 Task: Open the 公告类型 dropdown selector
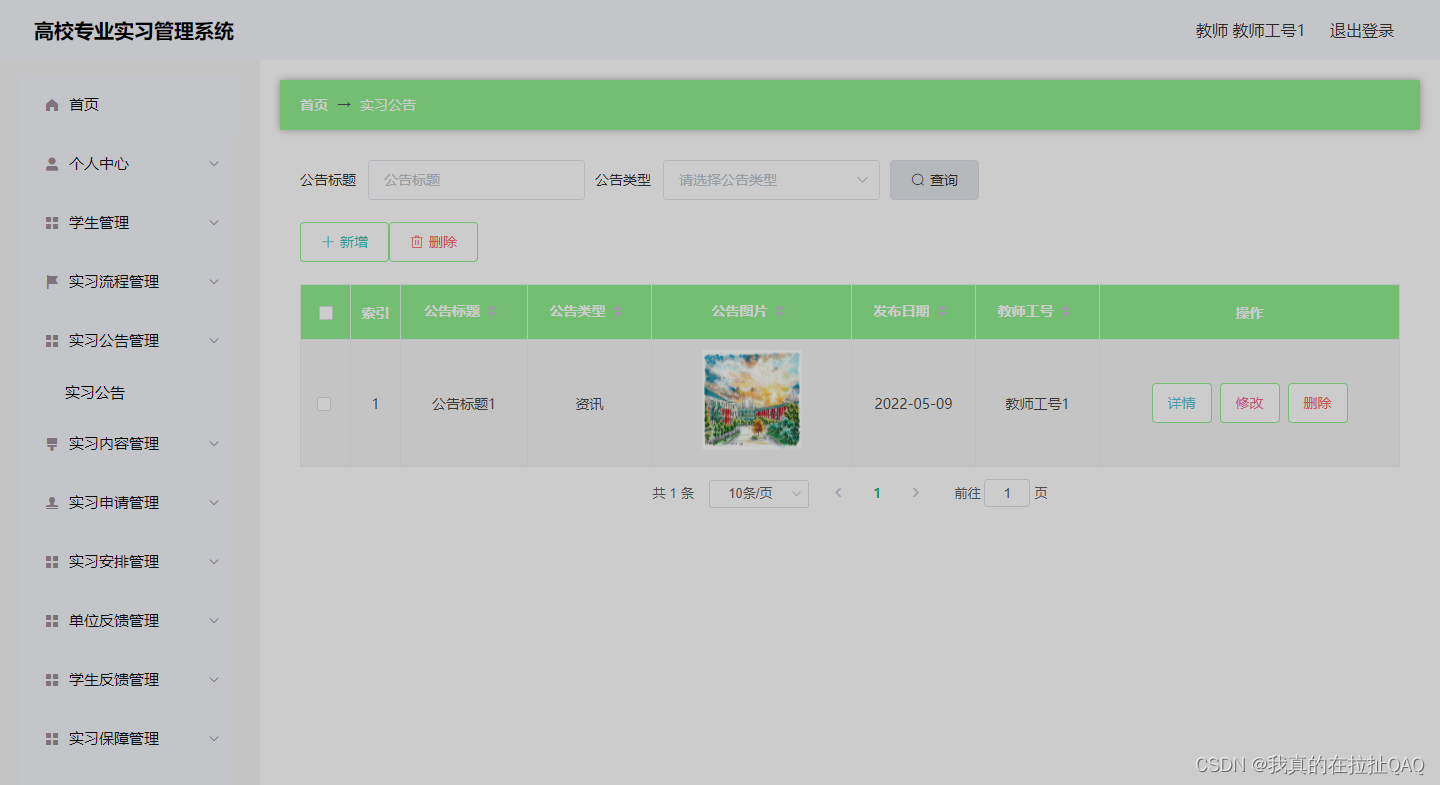770,179
